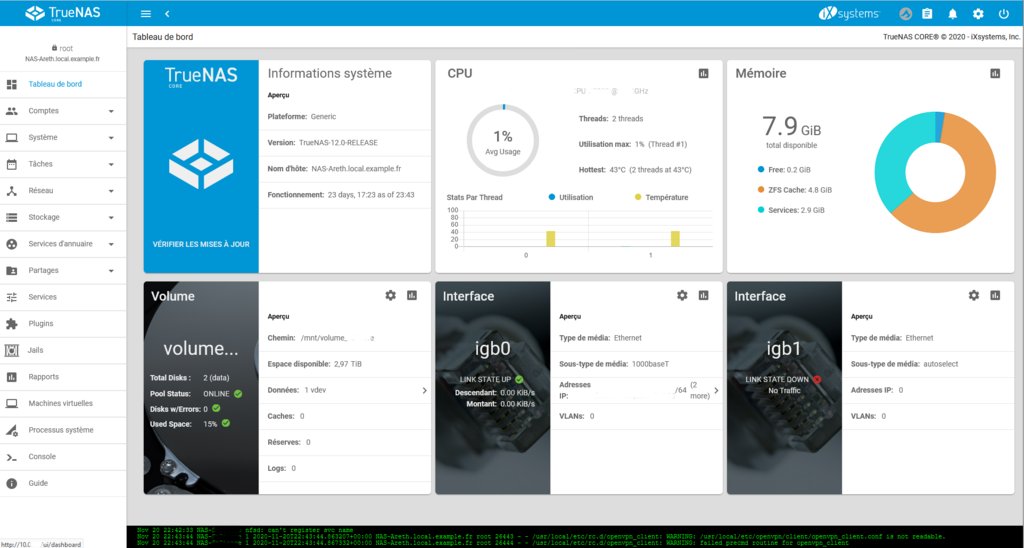The height and width of the screenshot is (548, 1024).
Task: Open the task manager clipboard icon
Action: coord(927,14)
